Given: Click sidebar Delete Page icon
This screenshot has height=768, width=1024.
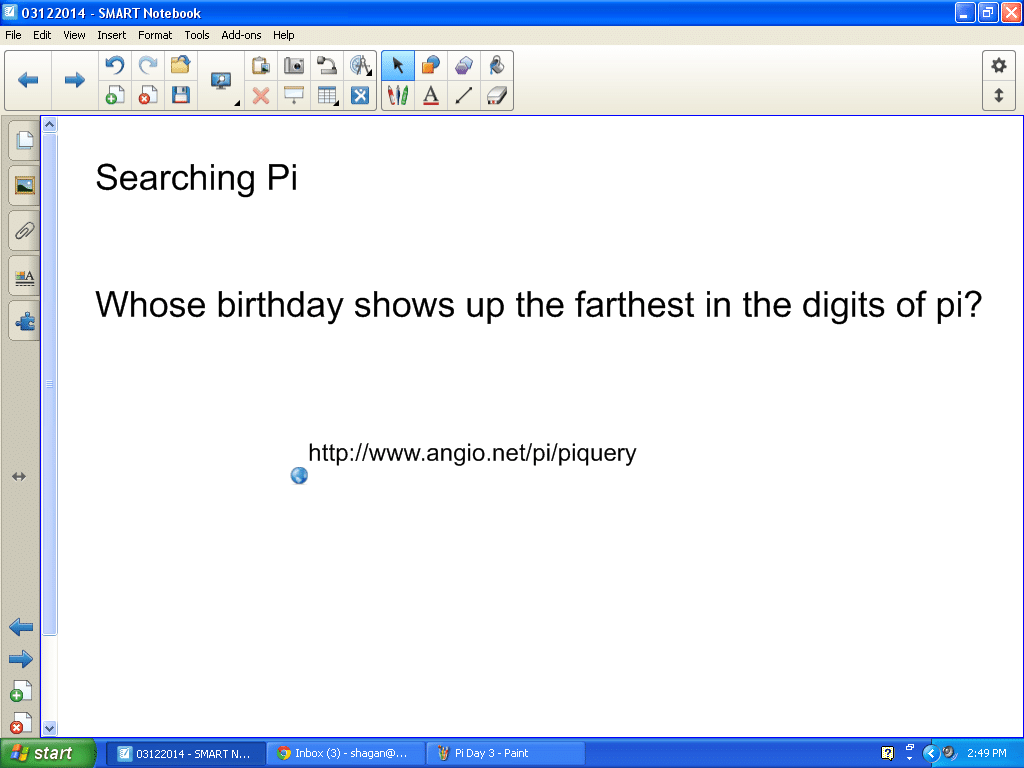Looking at the screenshot, I should (21, 723).
